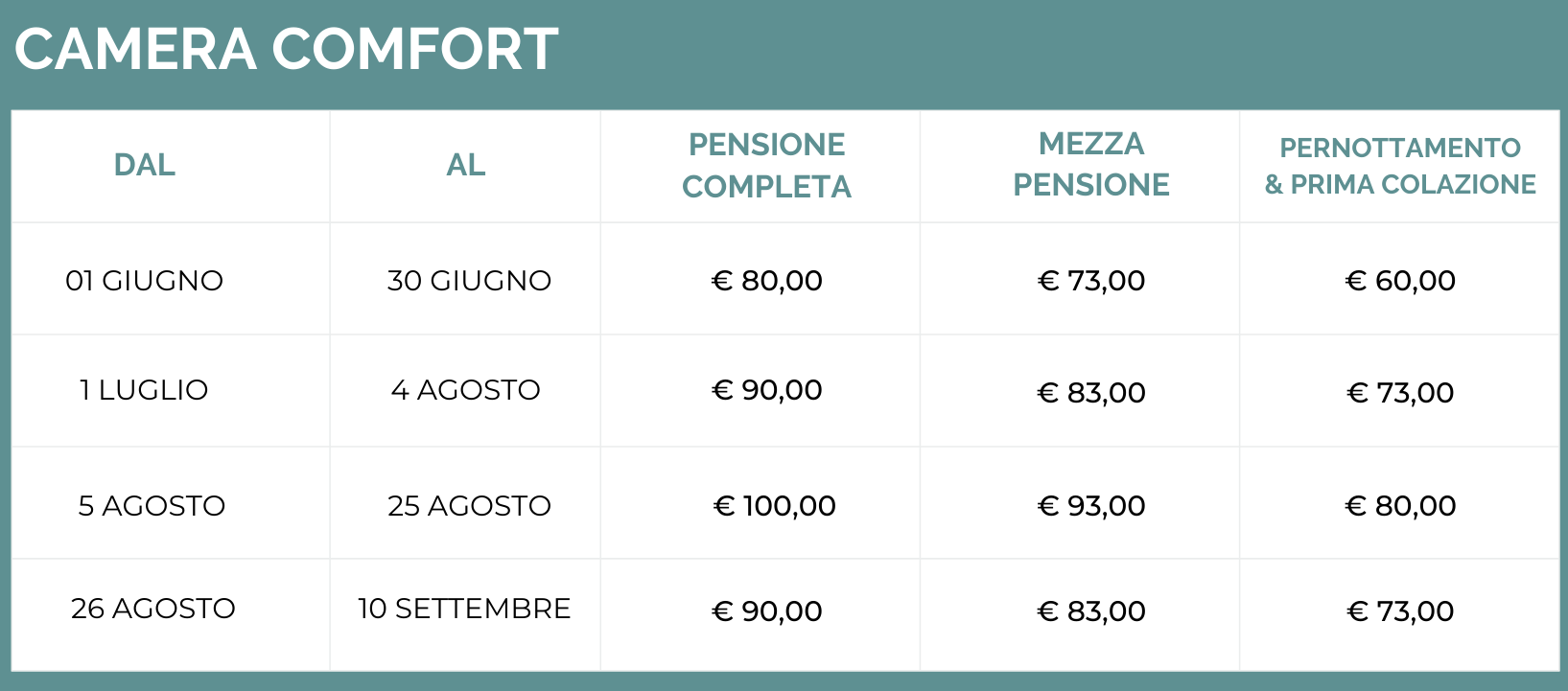Image resolution: width=1568 pixels, height=691 pixels.
Task: Select the DAL column header
Action: pyautogui.click(x=145, y=165)
